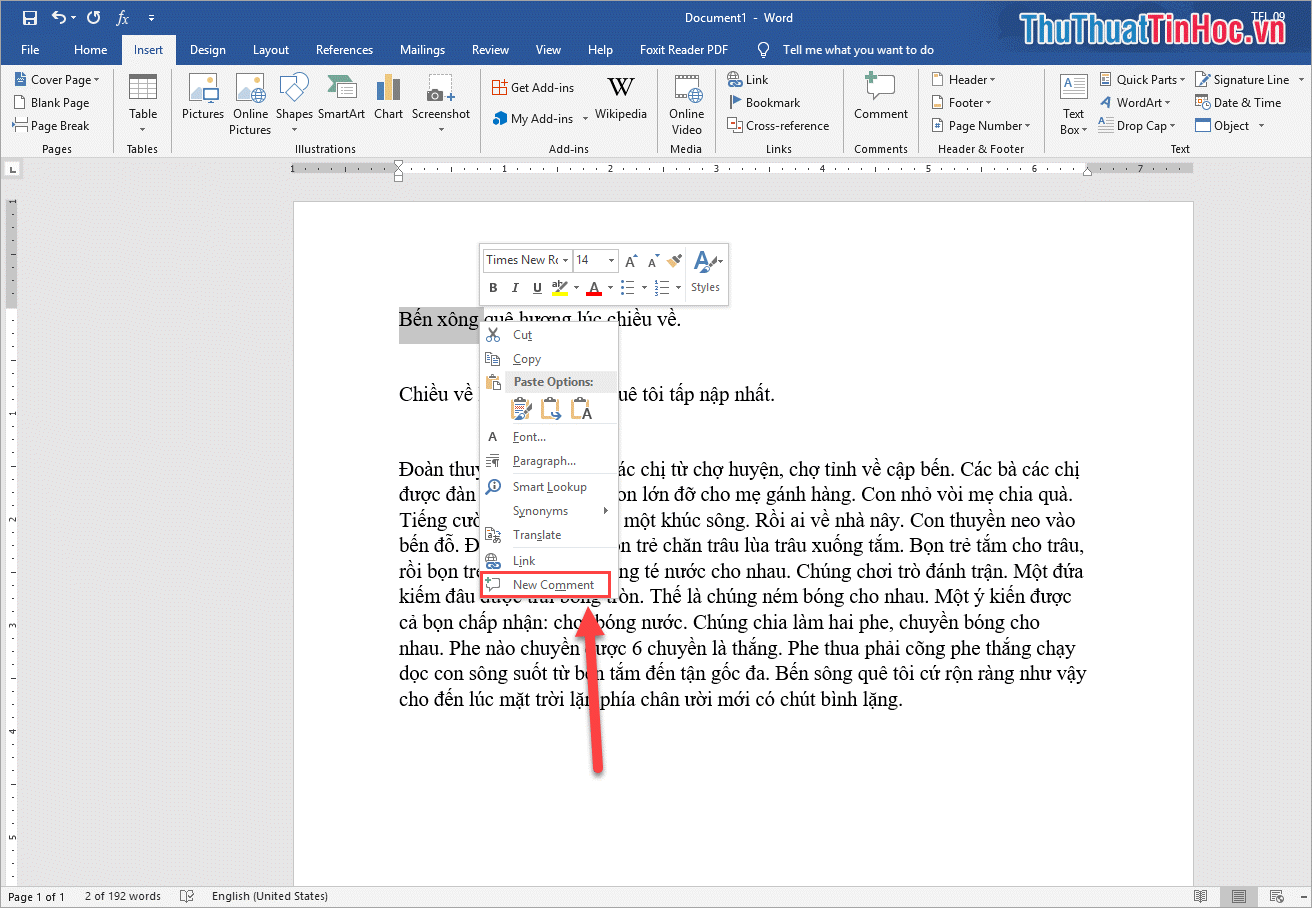This screenshot has width=1312, height=908.
Task: Switch to the Design tab
Action: tap(207, 50)
